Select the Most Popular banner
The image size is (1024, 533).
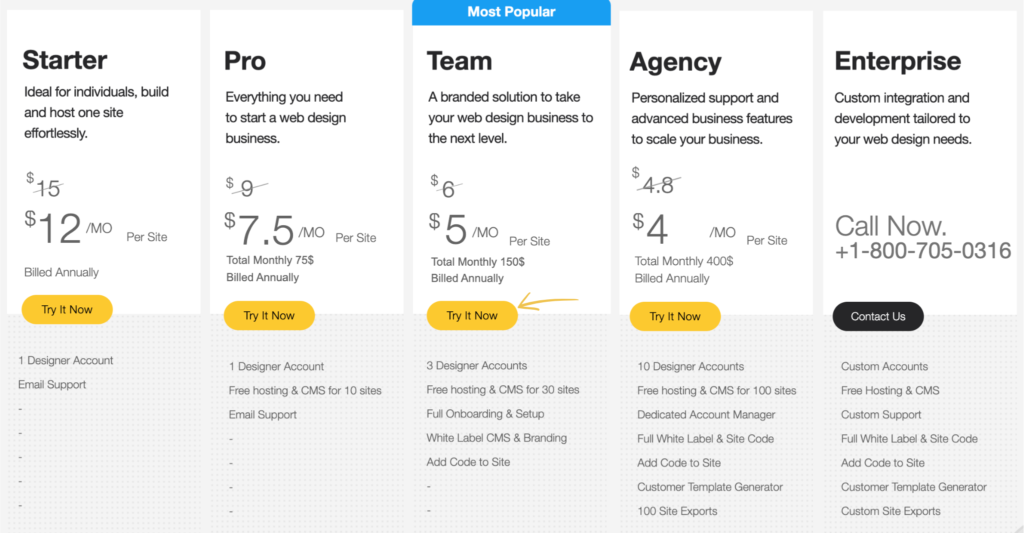[x=511, y=12]
